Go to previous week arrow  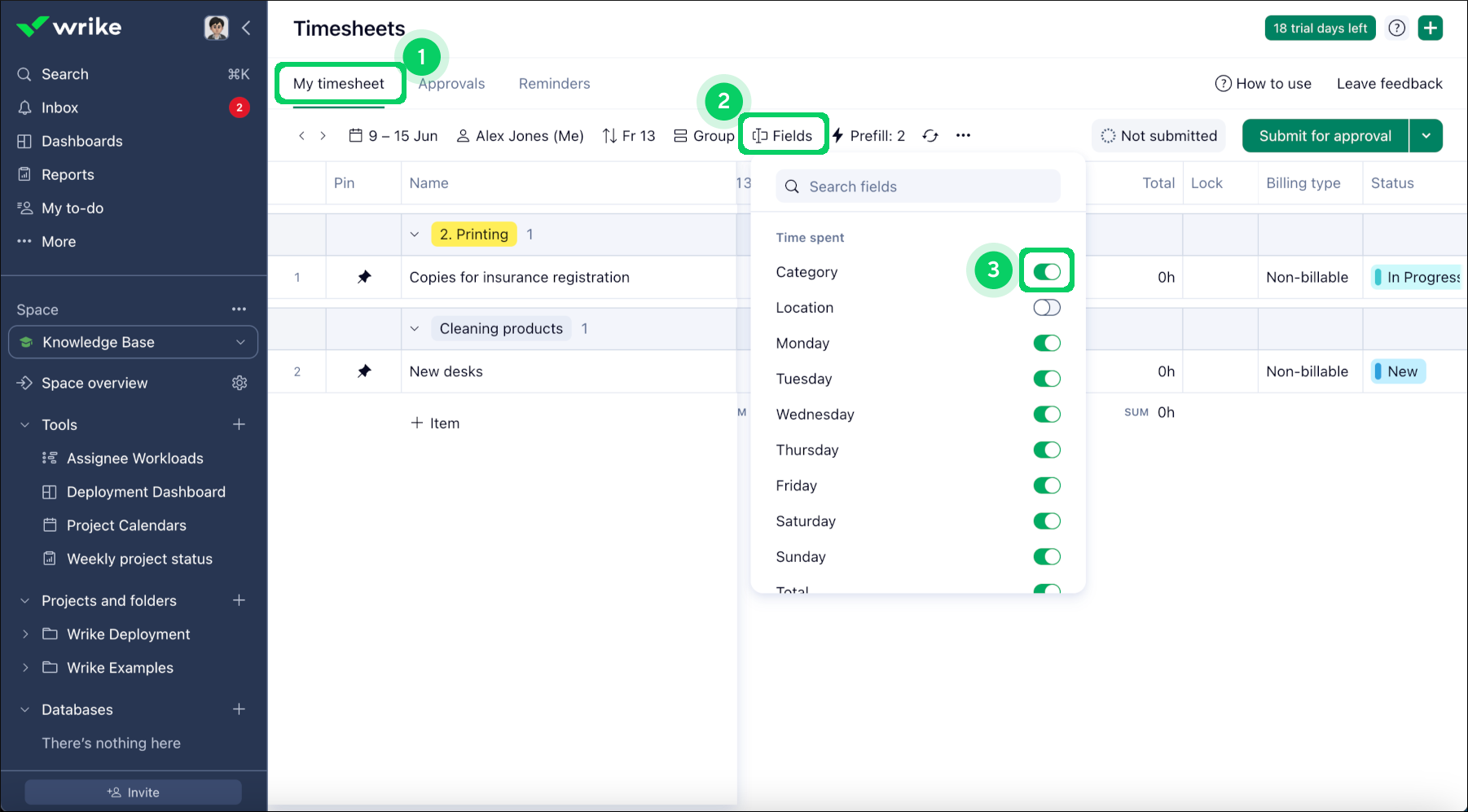click(301, 136)
